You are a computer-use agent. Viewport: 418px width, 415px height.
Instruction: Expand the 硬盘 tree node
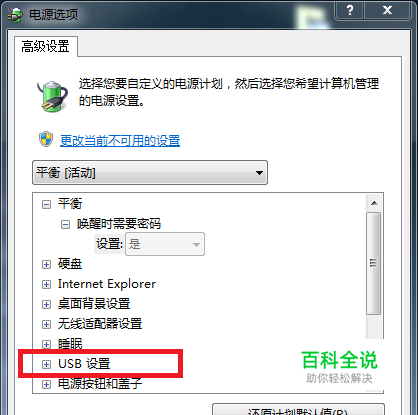(x=47, y=265)
